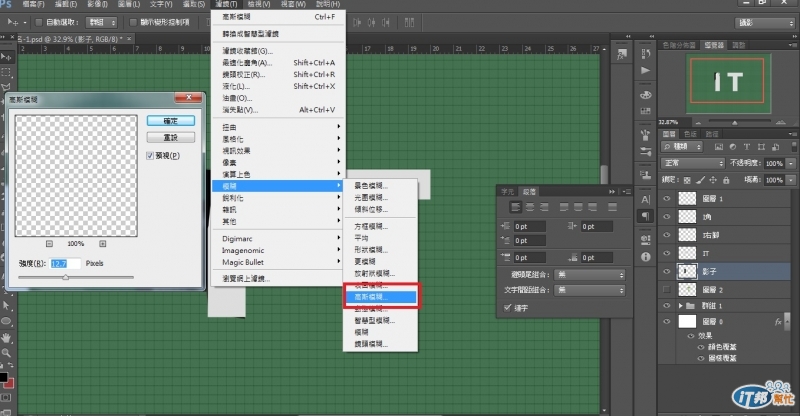Viewport: 800px width, 416px height.
Task: Open the Clone Source stamp panel icon
Action: (645, 176)
